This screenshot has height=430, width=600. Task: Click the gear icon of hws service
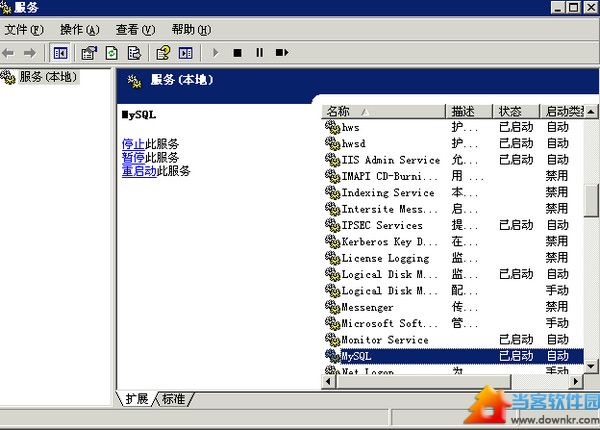point(332,127)
